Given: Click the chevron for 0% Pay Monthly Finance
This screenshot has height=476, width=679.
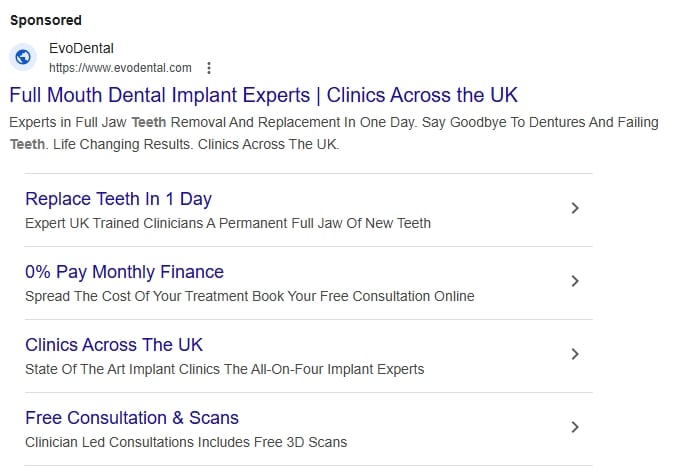Looking at the screenshot, I should point(574,281).
